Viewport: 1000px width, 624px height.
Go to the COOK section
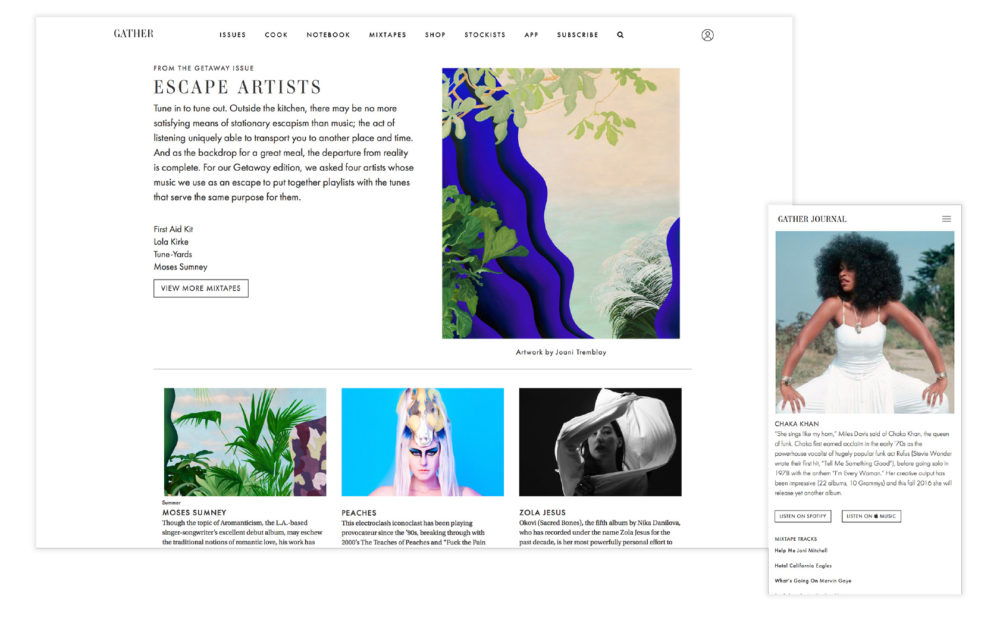(276, 35)
